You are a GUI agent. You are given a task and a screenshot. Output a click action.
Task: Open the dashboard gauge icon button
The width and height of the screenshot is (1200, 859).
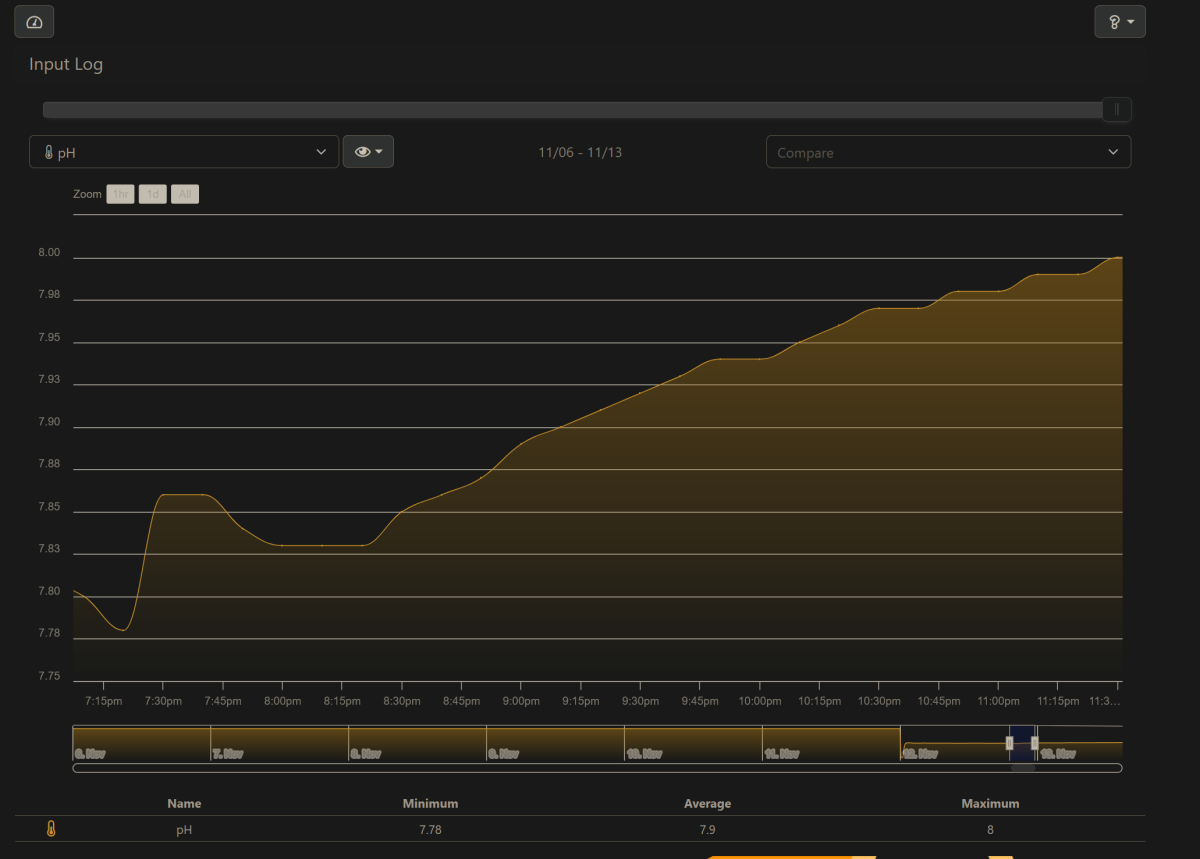[34, 21]
